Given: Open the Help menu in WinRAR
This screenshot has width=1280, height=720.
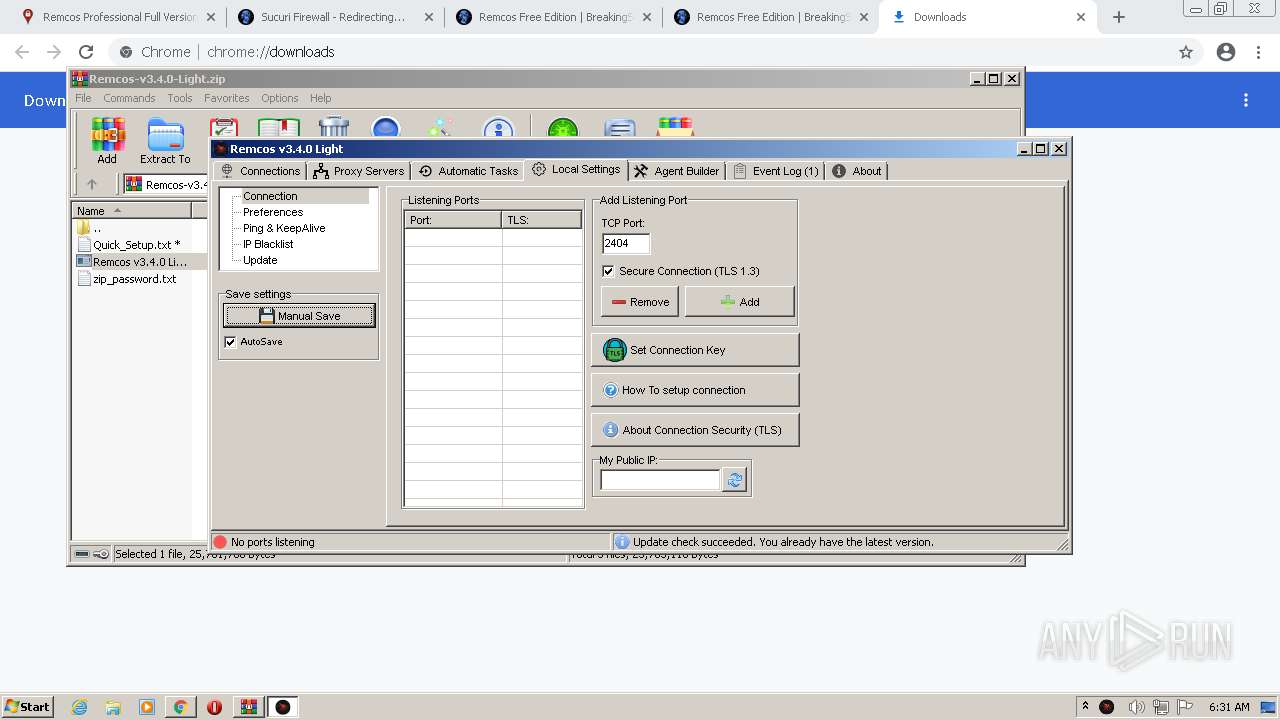Looking at the screenshot, I should (320, 98).
